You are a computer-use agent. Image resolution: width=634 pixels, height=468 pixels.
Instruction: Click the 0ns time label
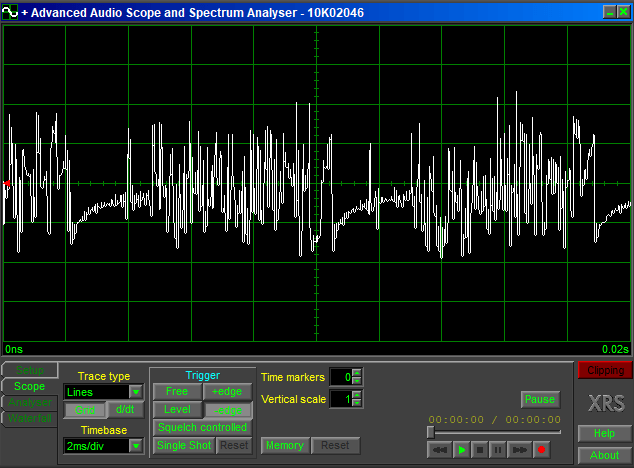click(14, 349)
